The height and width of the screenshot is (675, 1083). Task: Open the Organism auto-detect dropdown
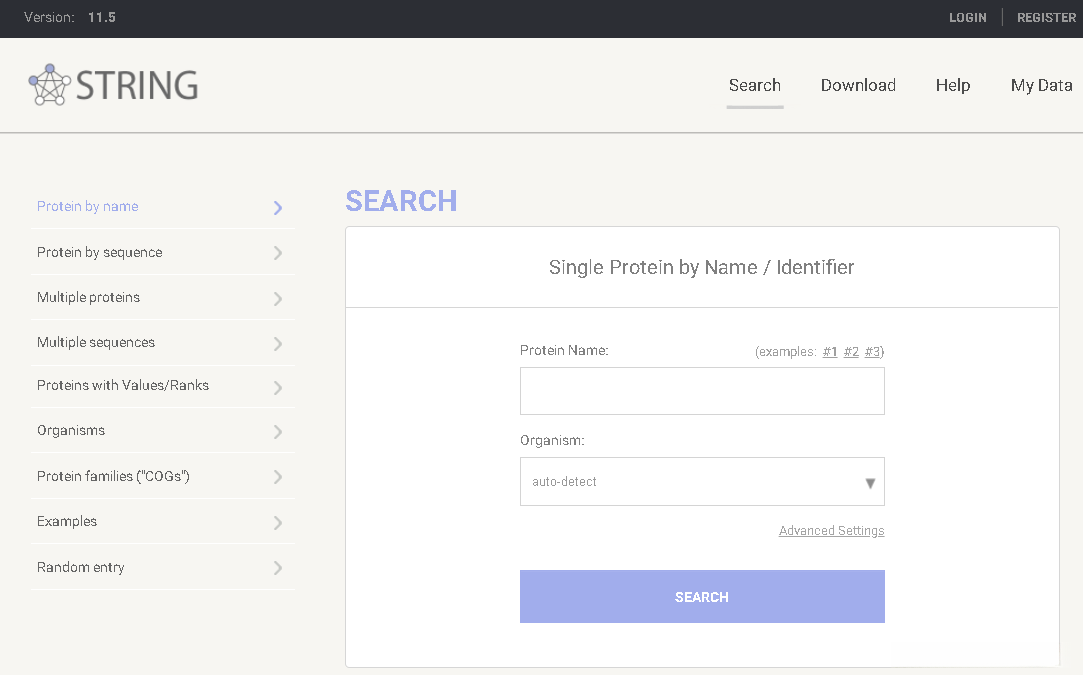[702, 482]
